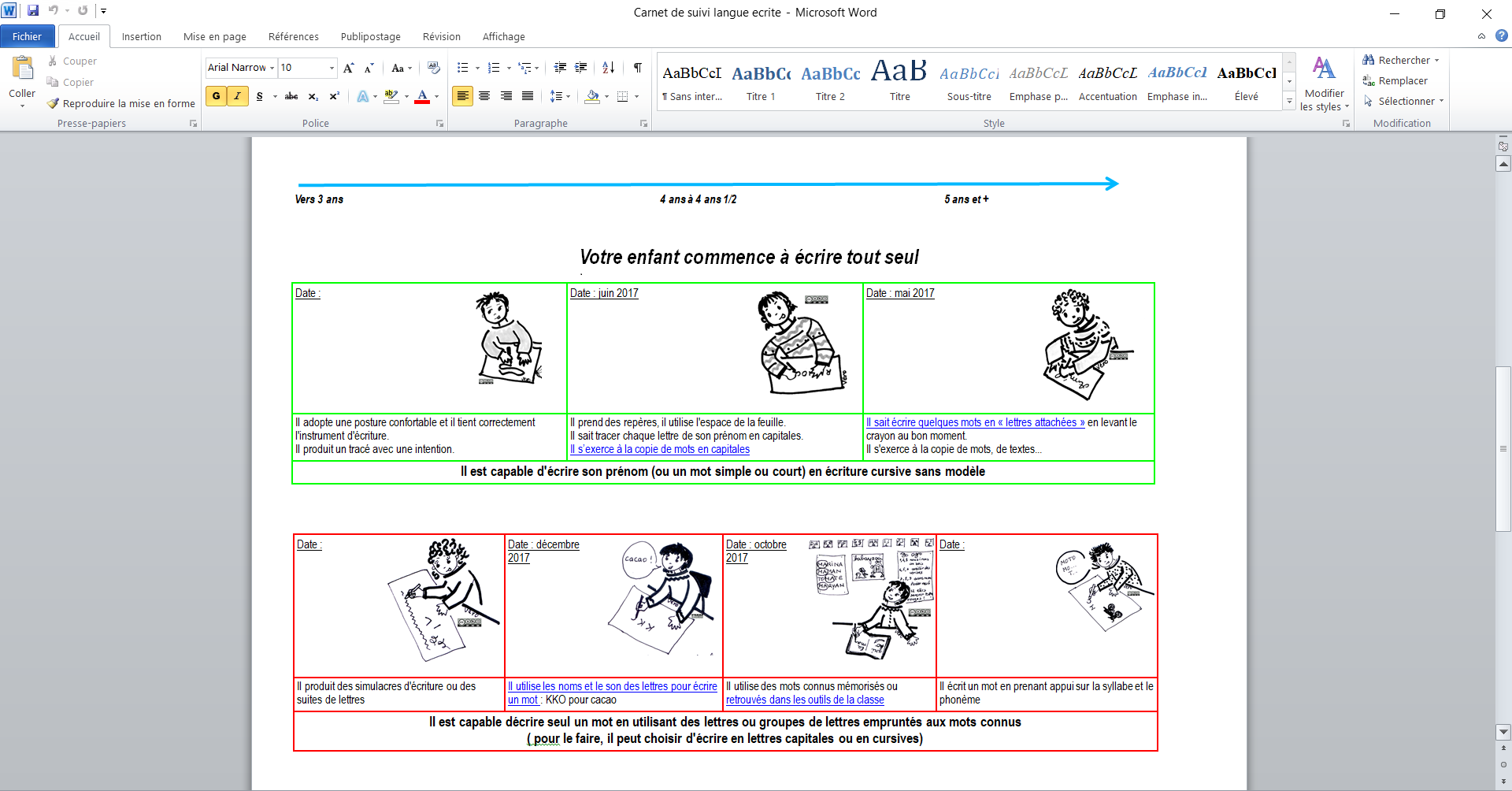
Task: Open the Arial Narrow font name dropdown
Action: click(x=272, y=68)
